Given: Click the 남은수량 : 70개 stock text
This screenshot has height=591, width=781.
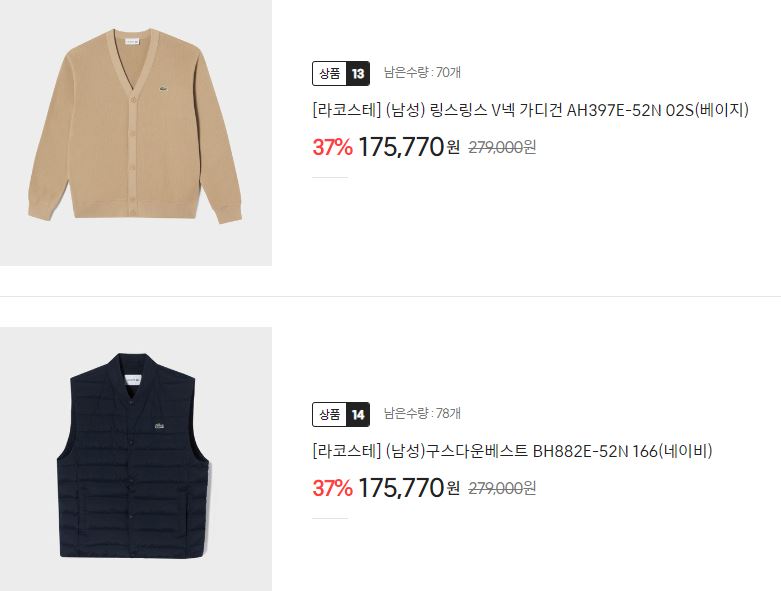Looking at the screenshot, I should [x=422, y=73].
